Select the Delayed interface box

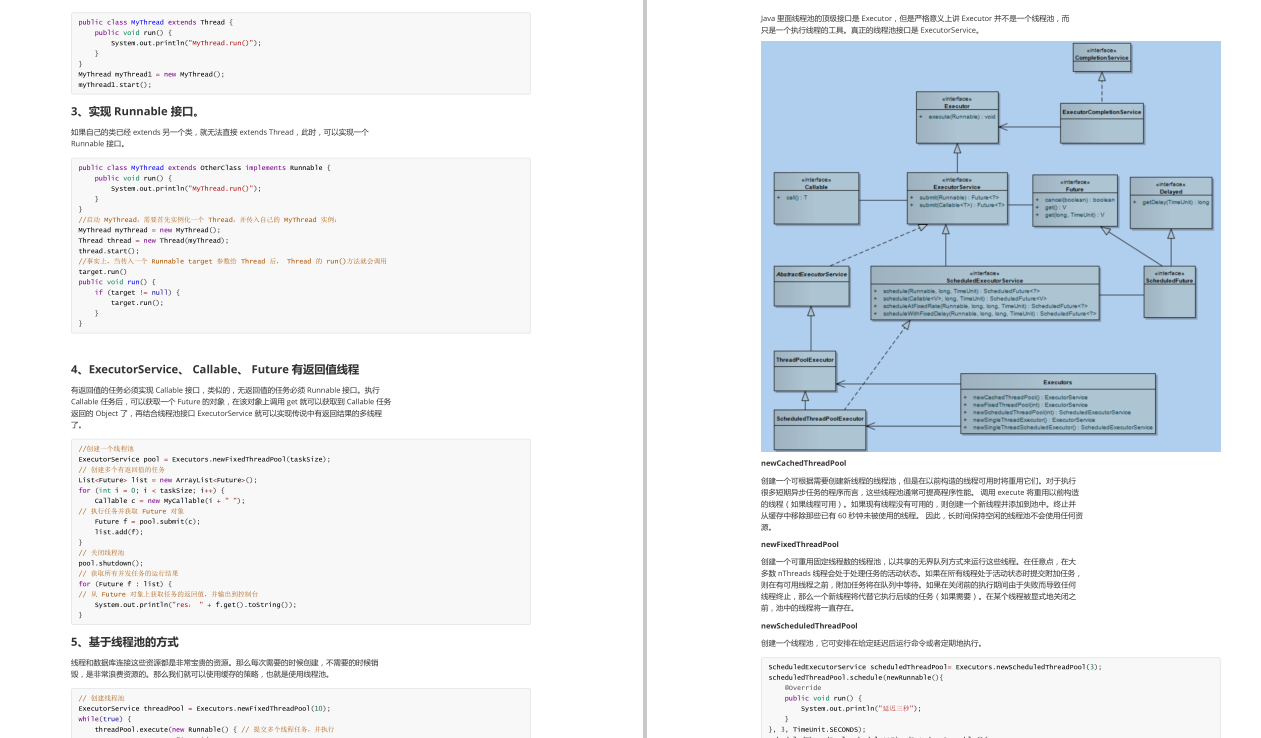(1169, 201)
